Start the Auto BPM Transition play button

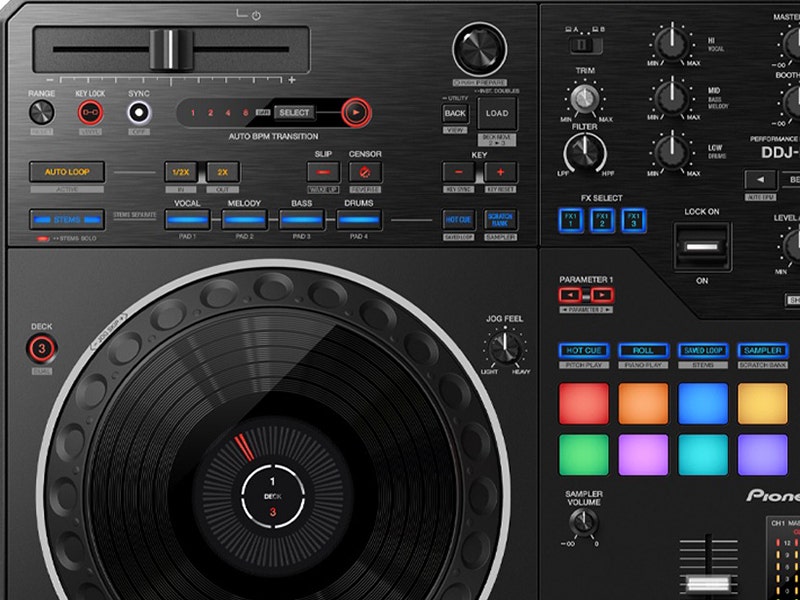pyautogui.click(x=356, y=112)
